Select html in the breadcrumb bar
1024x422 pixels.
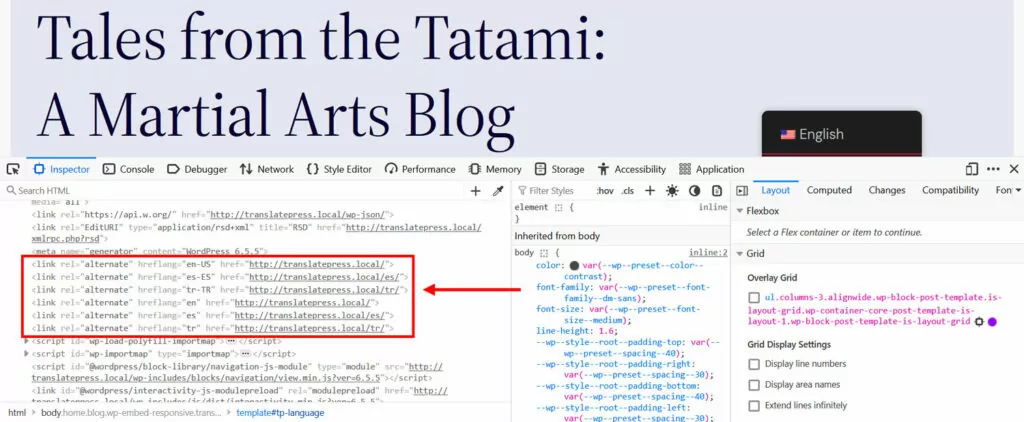17,413
